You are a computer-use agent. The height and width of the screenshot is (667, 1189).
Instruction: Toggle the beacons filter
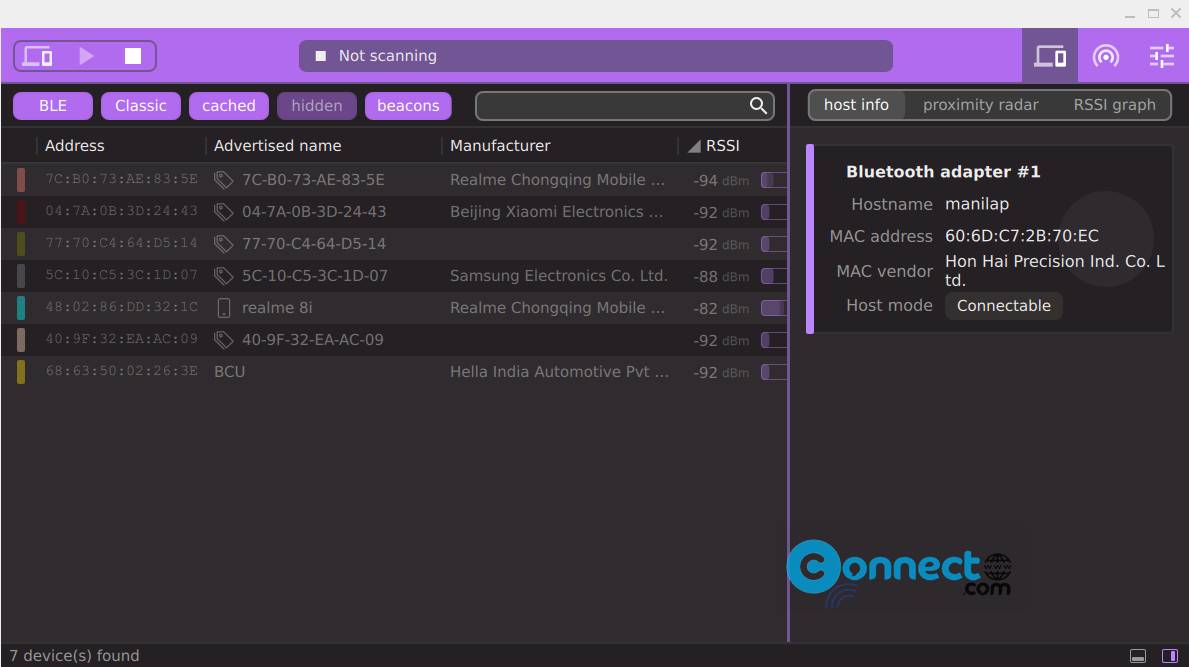pyautogui.click(x=408, y=106)
